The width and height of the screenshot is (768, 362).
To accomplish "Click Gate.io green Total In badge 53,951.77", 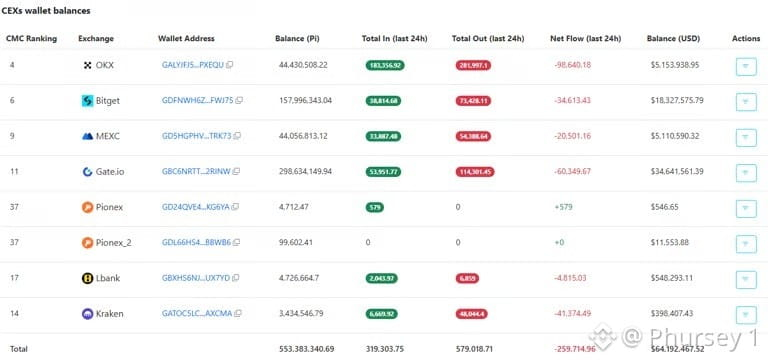I will point(384,172).
